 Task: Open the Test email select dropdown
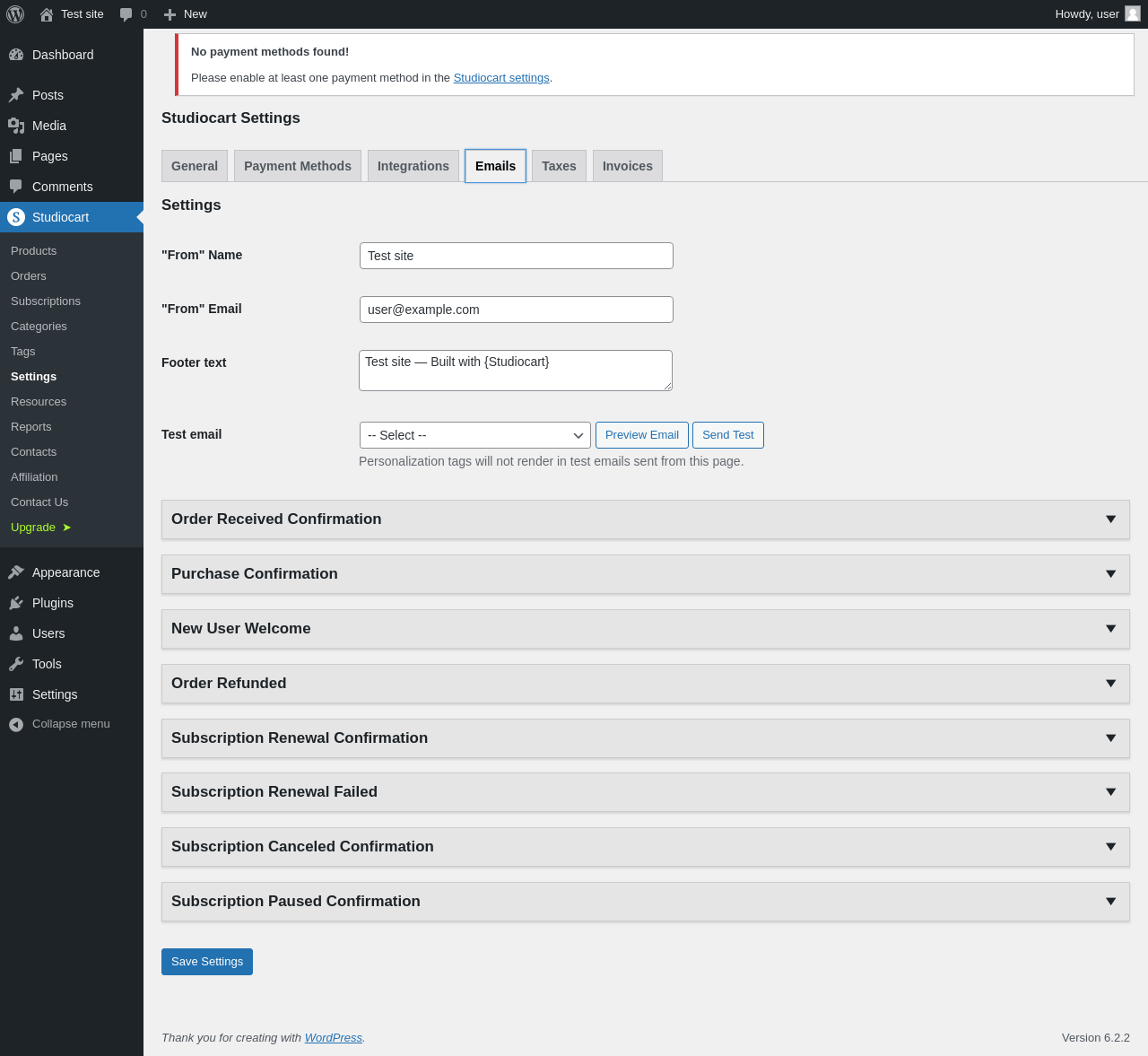[475, 435]
